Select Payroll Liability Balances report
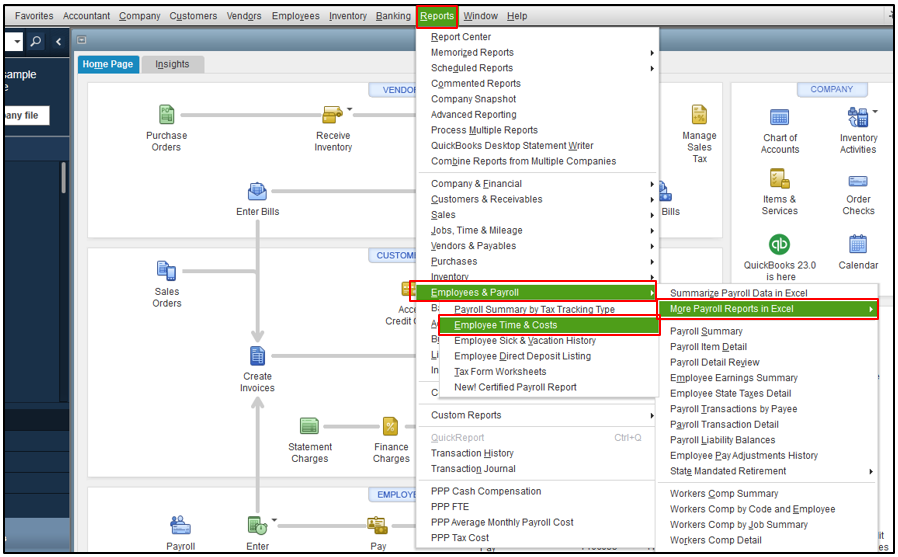Viewport: 898px width, 557px height. pyautogui.click(x=722, y=440)
